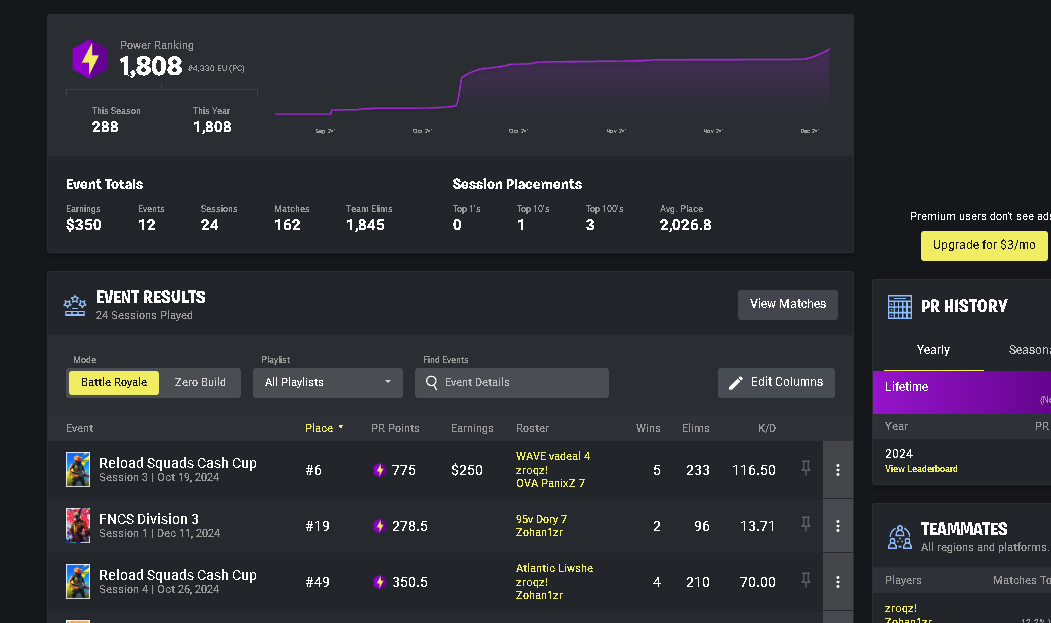Click the Roster column header
This screenshot has width=1051, height=623.
[x=532, y=428]
